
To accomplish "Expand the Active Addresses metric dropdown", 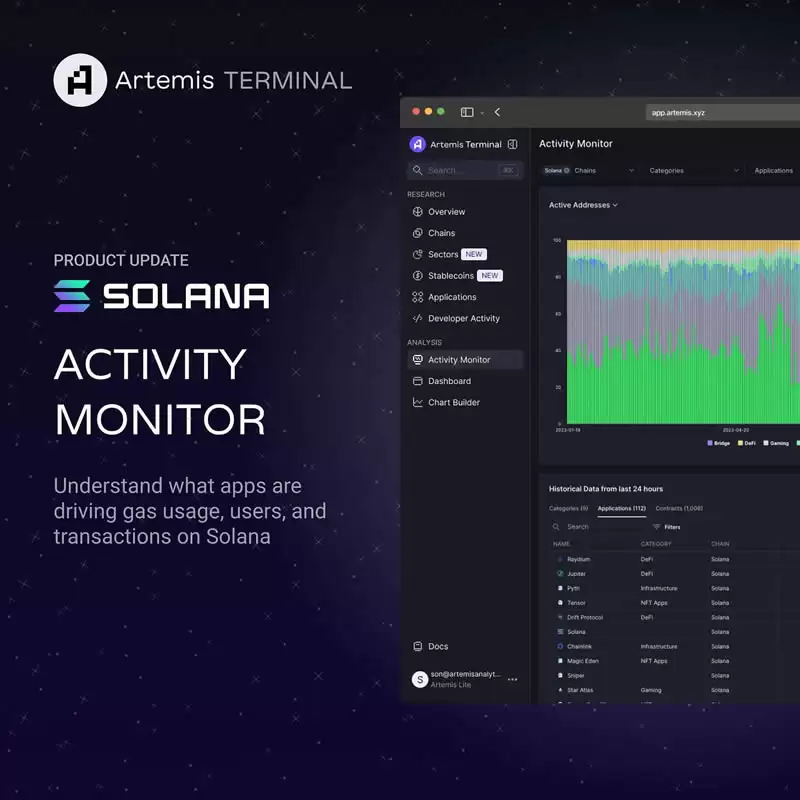I will [583, 205].
